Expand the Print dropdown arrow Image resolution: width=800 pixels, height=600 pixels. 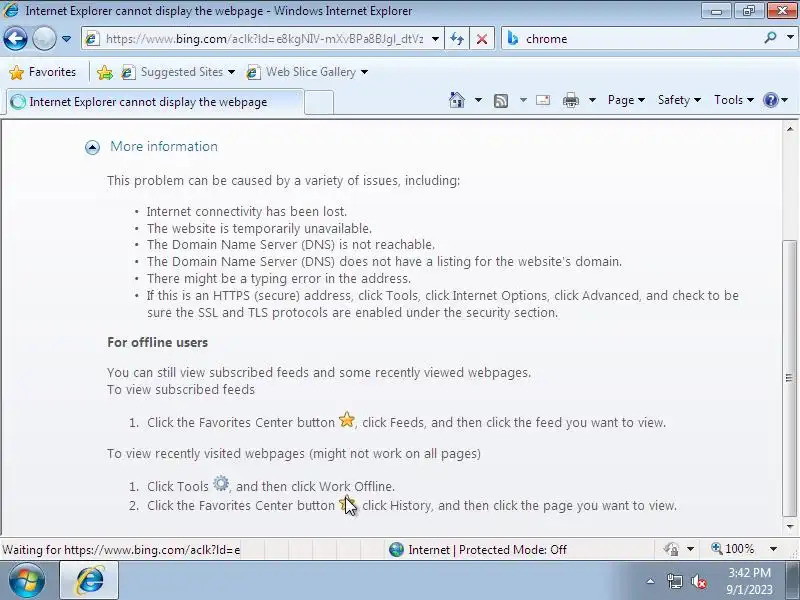click(x=592, y=100)
